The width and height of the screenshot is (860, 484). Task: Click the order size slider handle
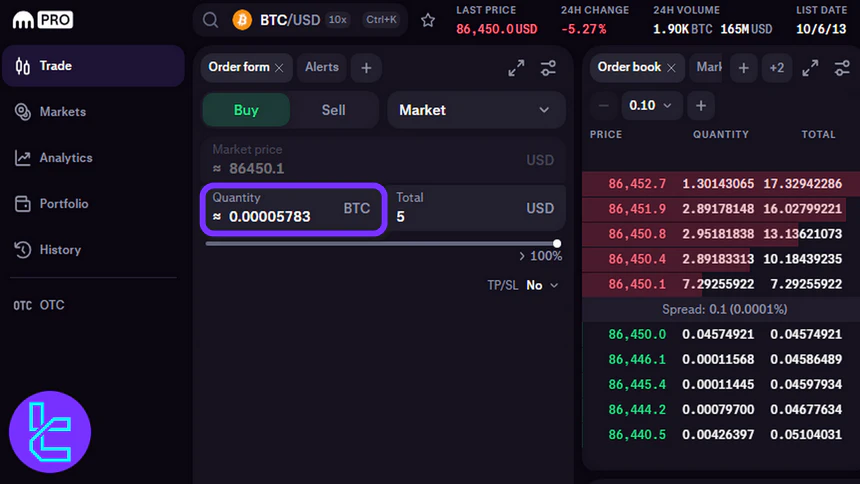point(557,243)
